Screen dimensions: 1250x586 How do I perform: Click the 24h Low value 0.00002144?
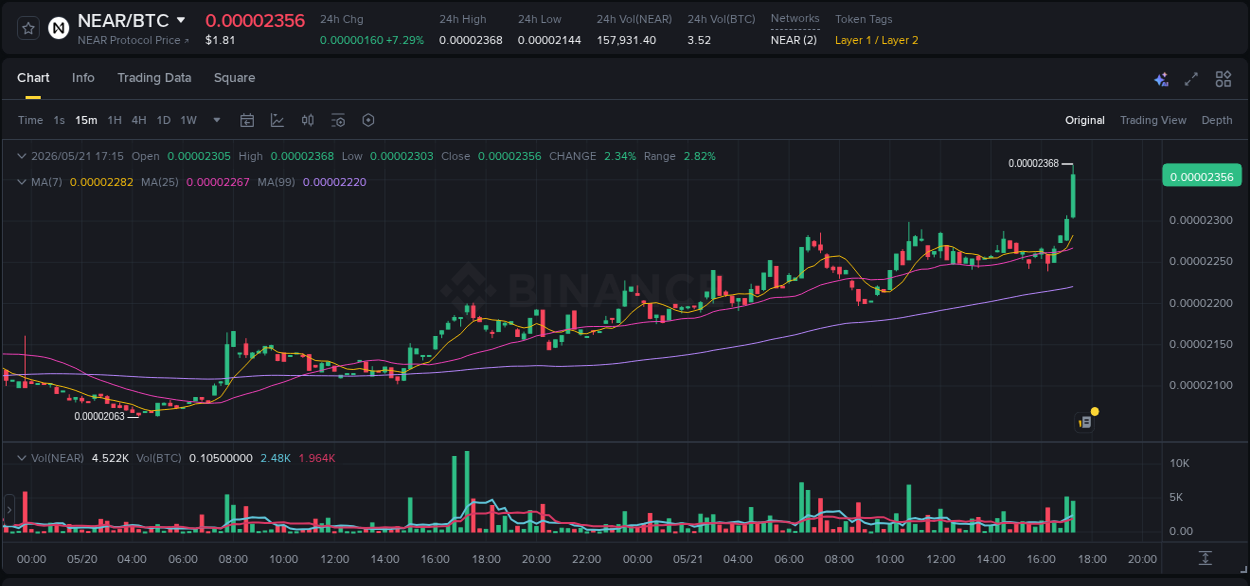[x=549, y=40]
